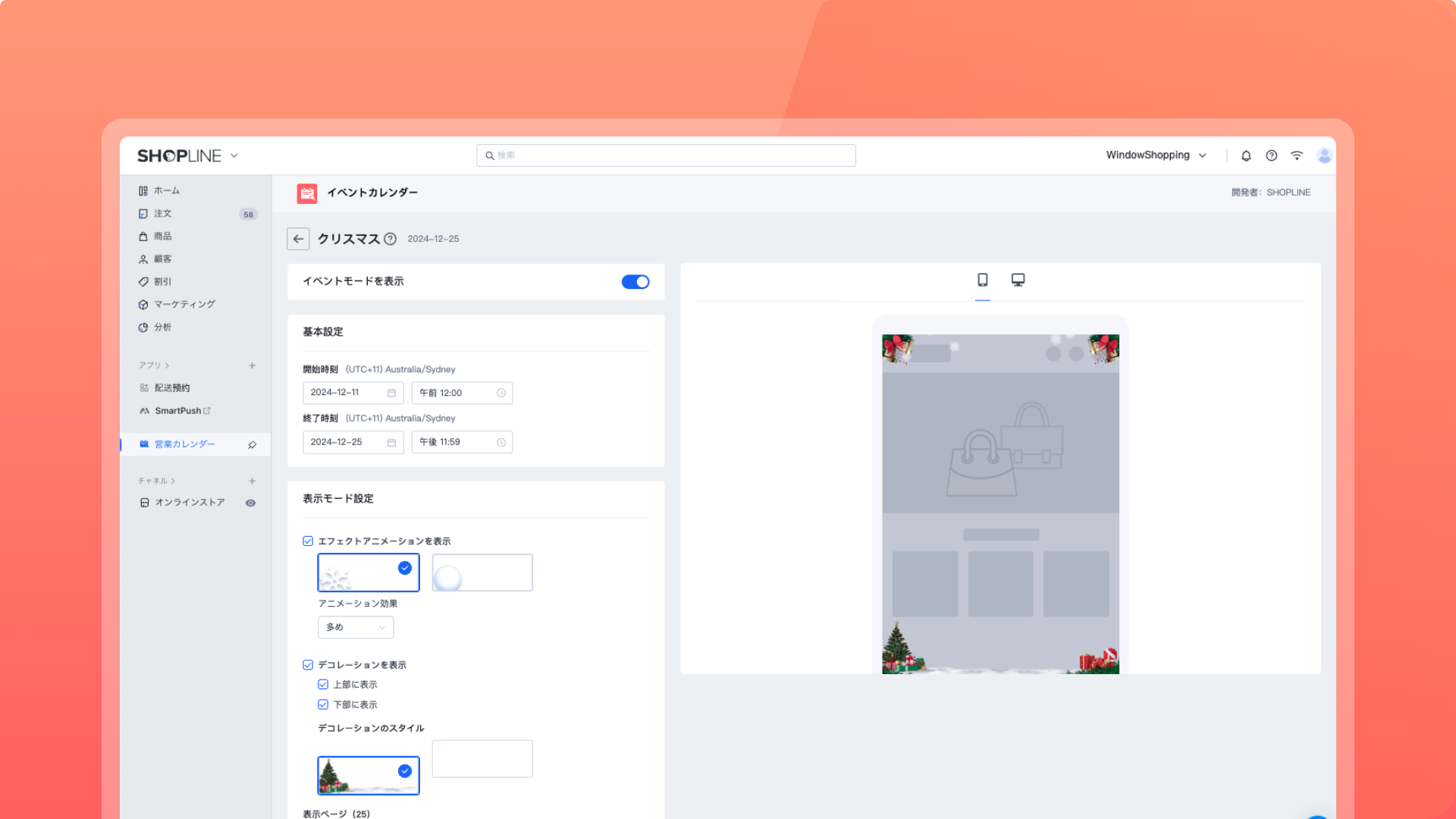Click the back arrow beside クリスマス
1456x819 pixels.
pyautogui.click(x=298, y=239)
